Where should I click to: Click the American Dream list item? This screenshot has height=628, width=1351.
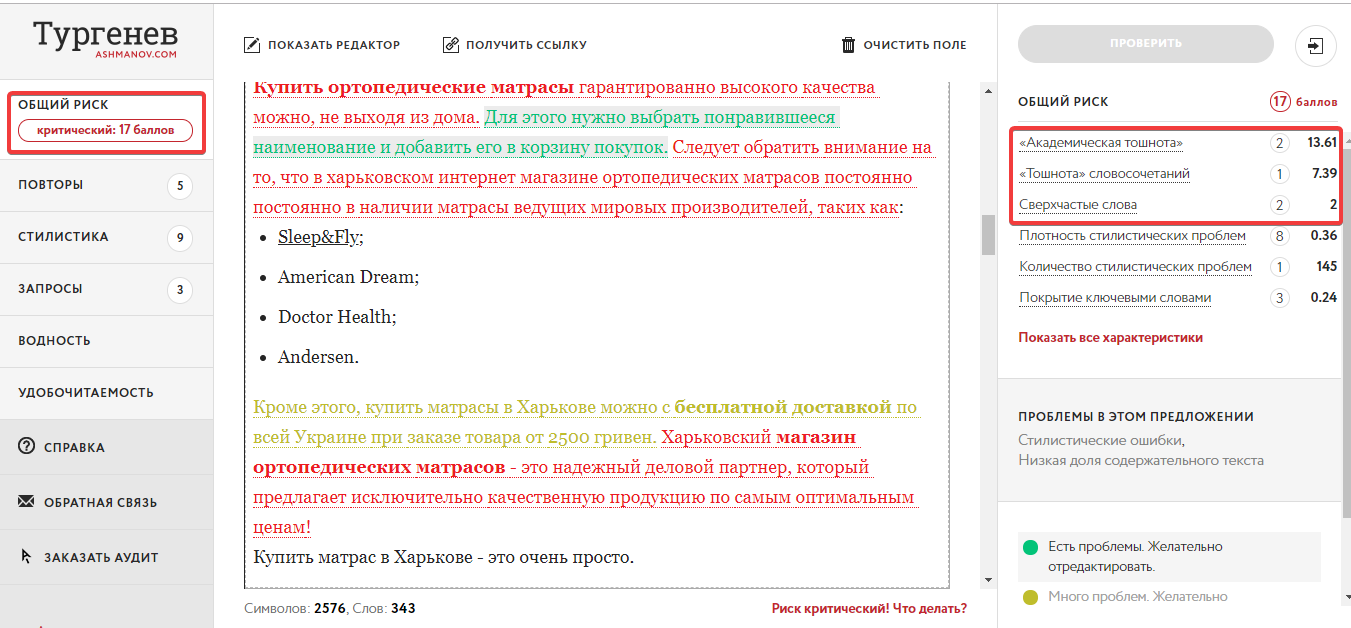tap(348, 277)
